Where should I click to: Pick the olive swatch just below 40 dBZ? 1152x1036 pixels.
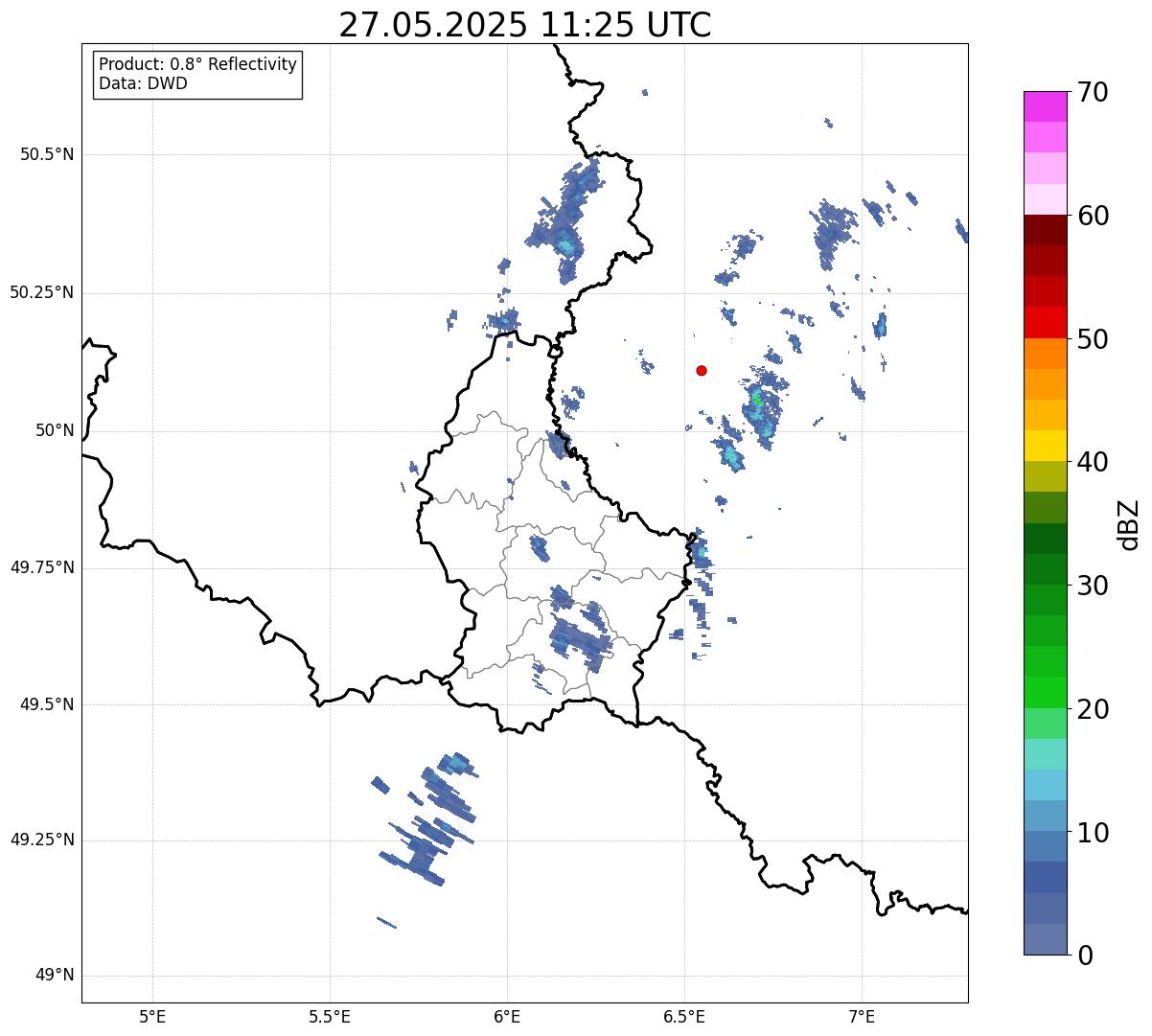click(1045, 476)
